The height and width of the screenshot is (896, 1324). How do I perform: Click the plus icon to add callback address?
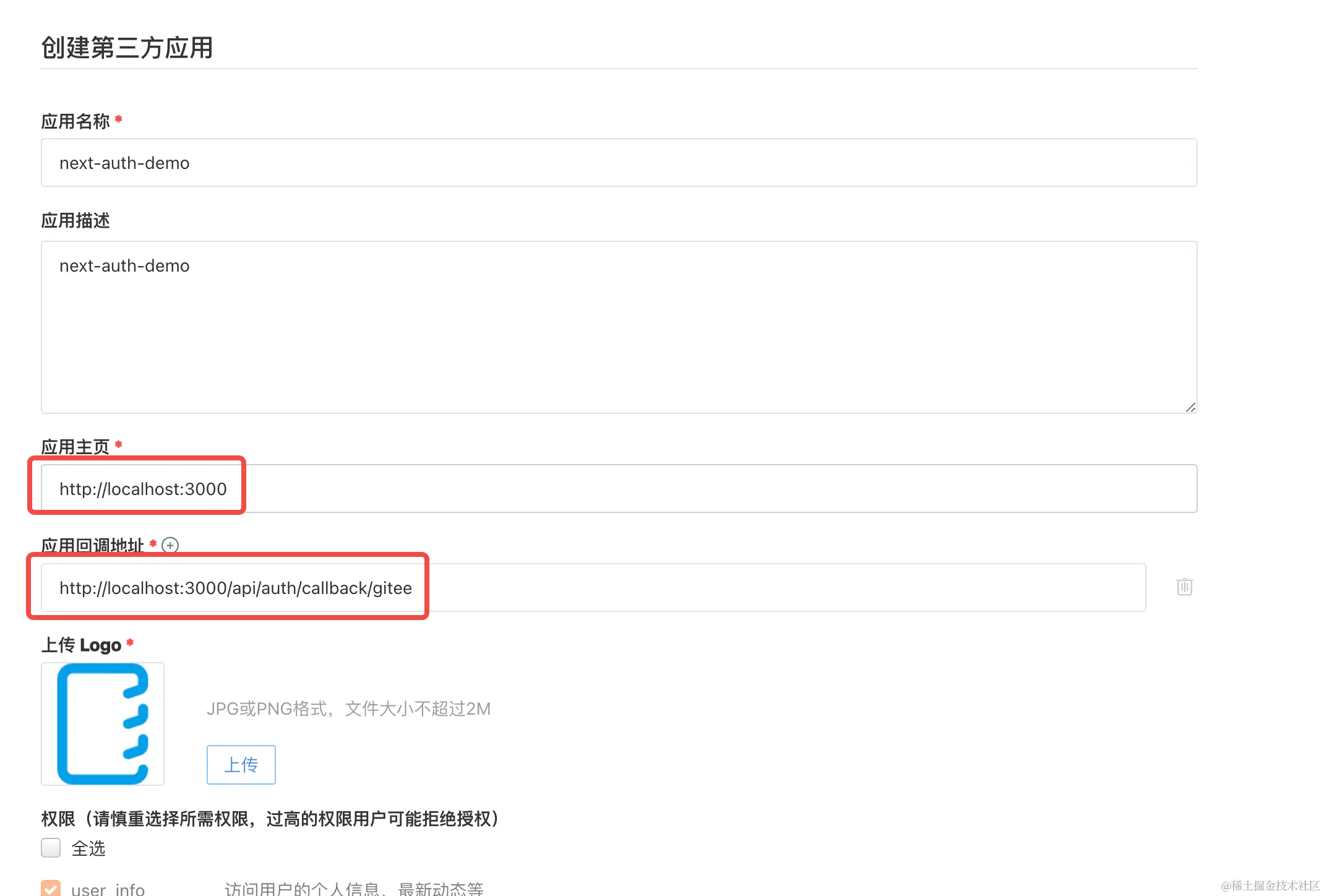170,545
